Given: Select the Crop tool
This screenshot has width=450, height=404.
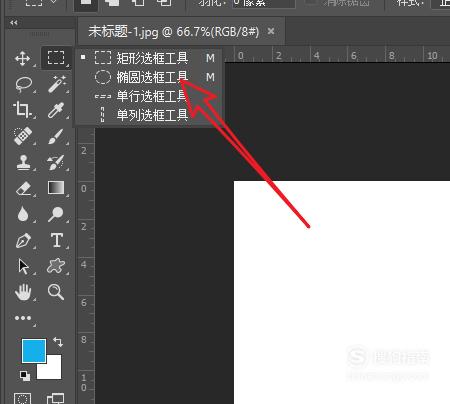Looking at the screenshot, I should (x=22, y=110).
